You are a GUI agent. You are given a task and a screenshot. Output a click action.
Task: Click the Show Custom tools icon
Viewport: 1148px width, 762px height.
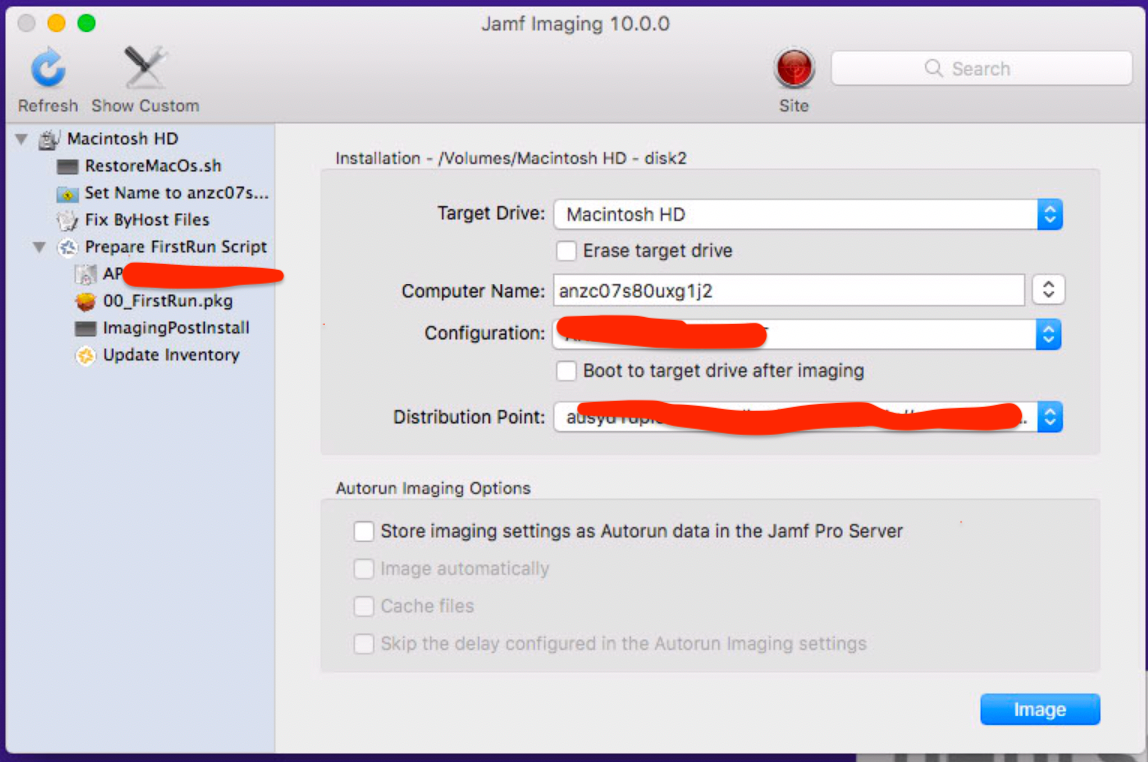145,67
